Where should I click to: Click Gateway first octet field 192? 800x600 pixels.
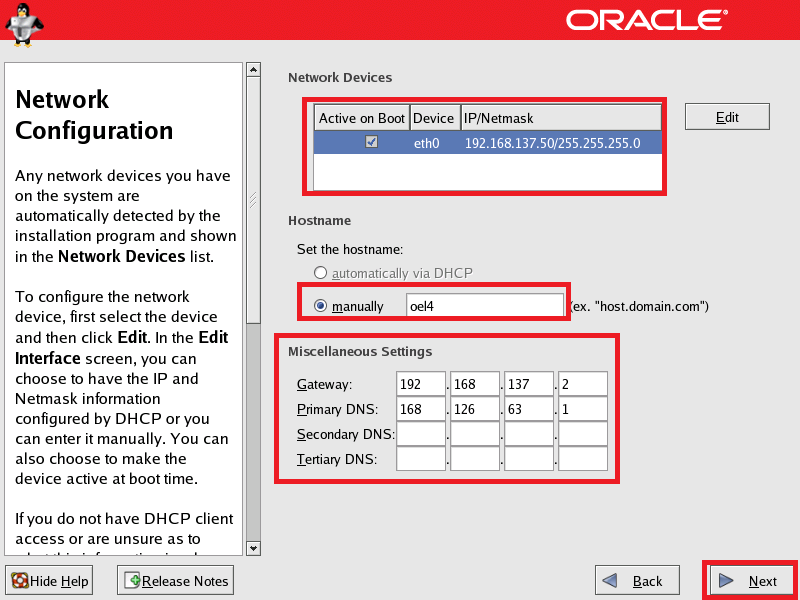[421, 384]
